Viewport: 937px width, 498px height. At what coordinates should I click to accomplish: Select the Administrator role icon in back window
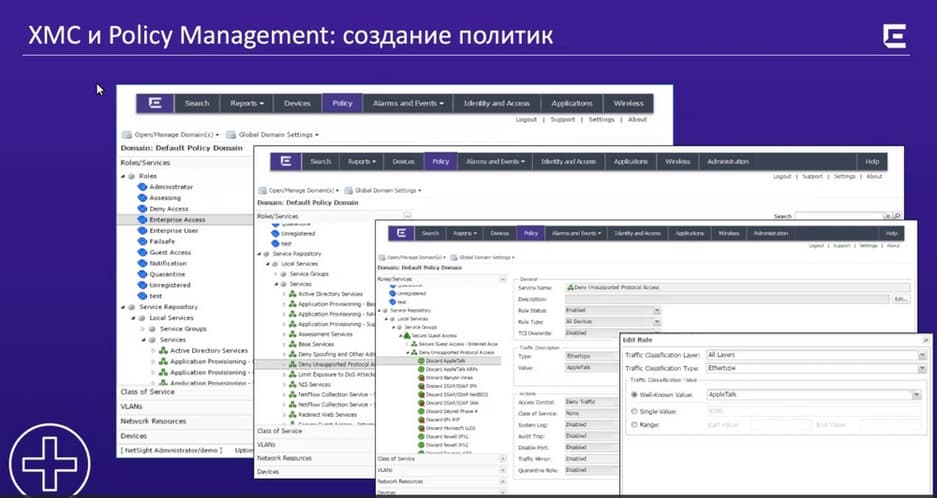[142, 187]
